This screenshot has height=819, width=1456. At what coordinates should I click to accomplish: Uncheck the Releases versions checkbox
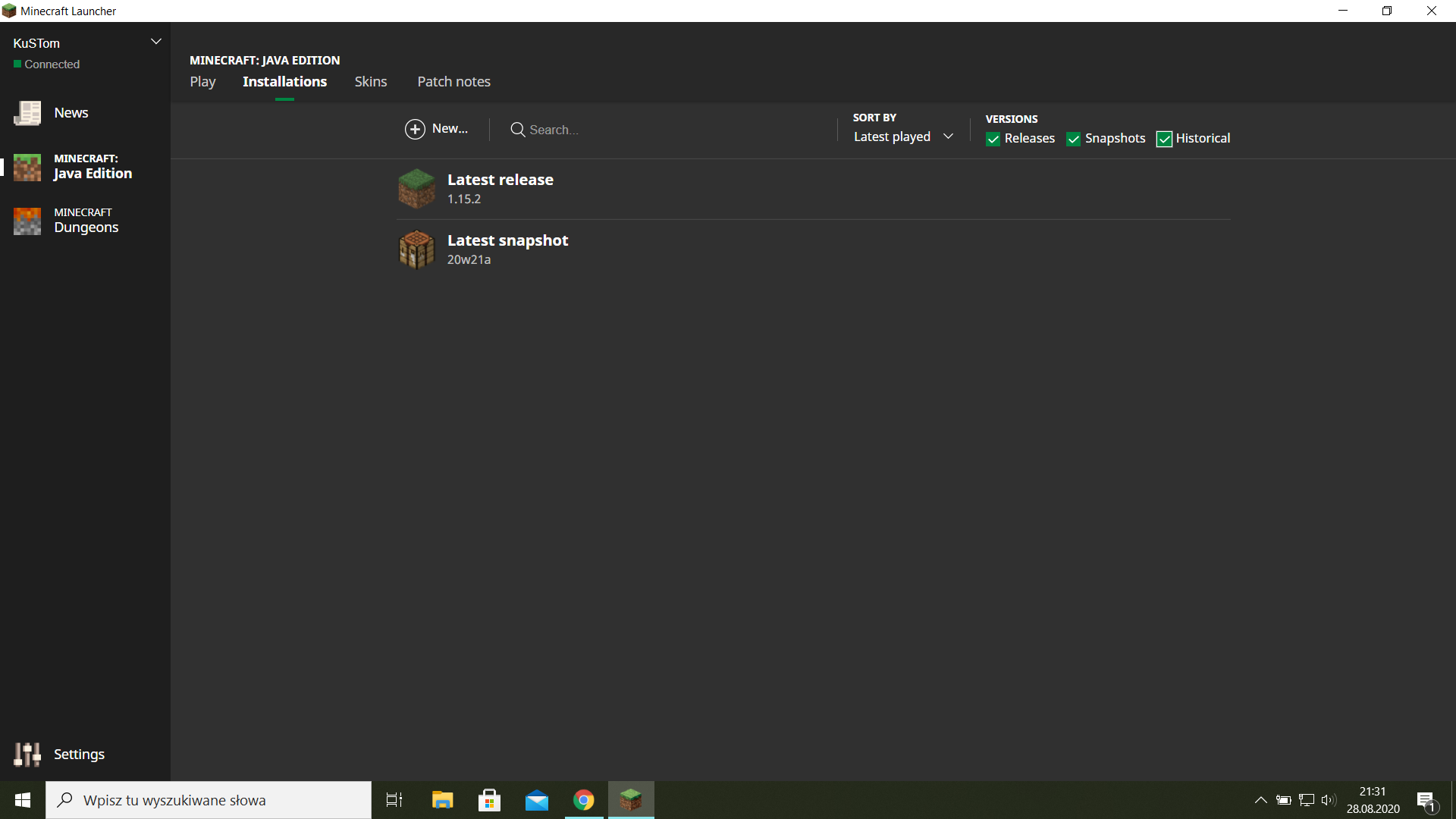point(993,139)
